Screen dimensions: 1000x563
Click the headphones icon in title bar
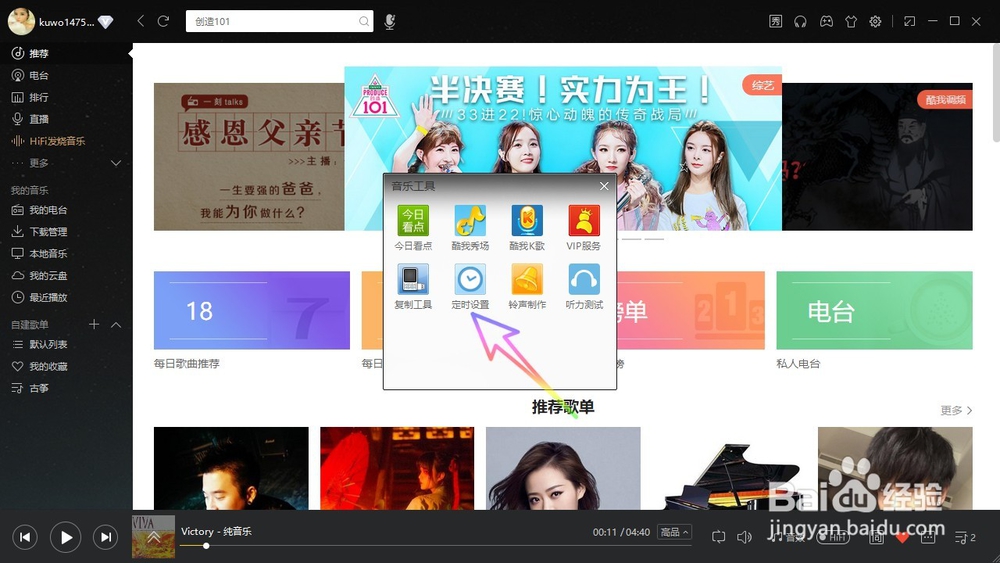[x=800, y=22]
